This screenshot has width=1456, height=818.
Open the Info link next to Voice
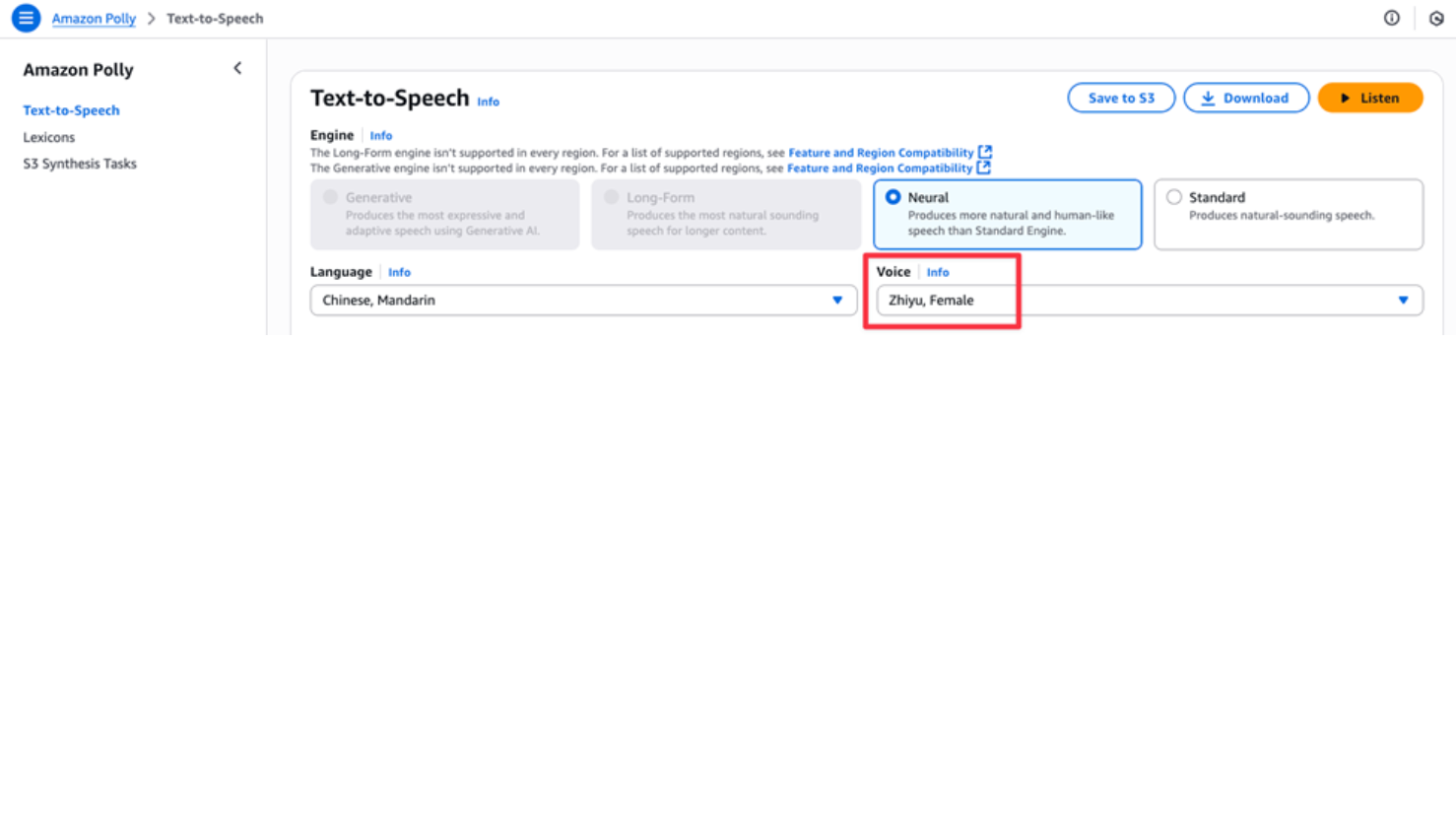(938, 272)
